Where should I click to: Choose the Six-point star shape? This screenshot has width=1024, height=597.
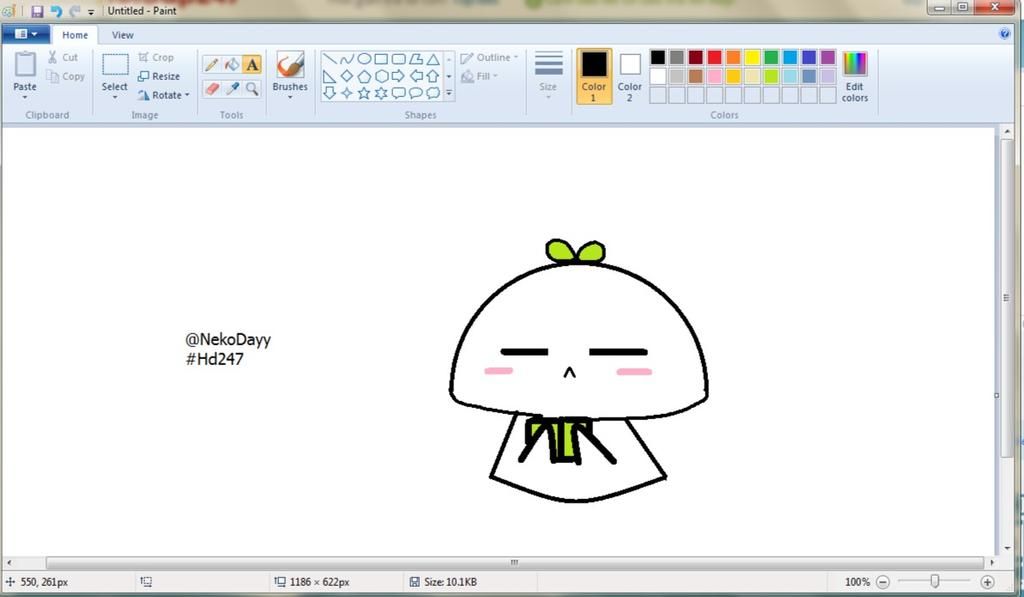[x=381, y=93]
